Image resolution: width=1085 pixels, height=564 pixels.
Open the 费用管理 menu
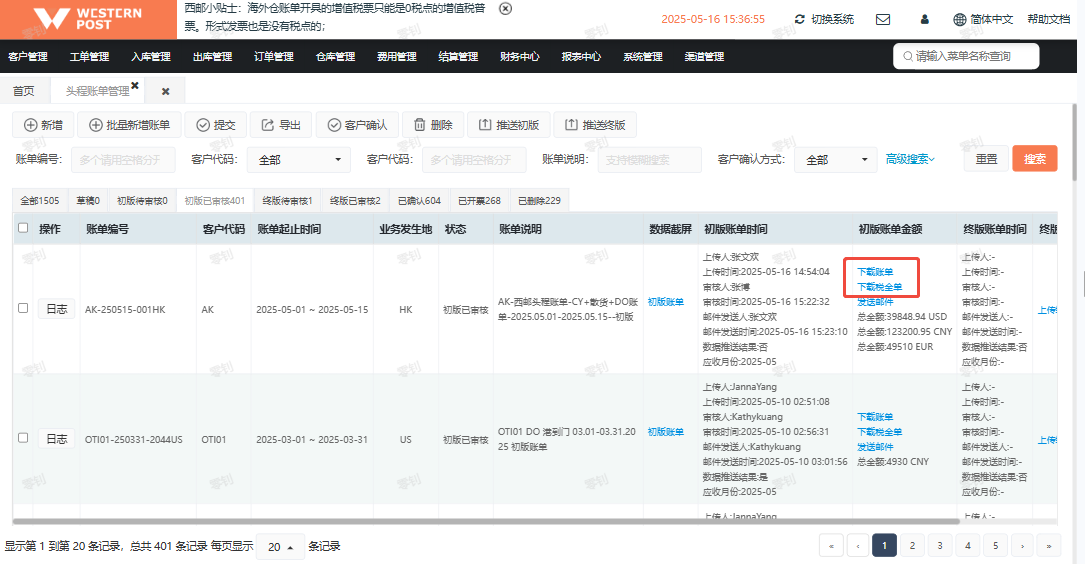click(396, 57)
